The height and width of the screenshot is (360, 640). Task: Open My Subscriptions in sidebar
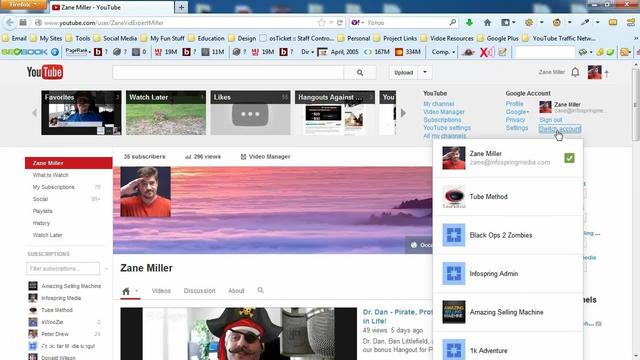(x=53, y=187)
